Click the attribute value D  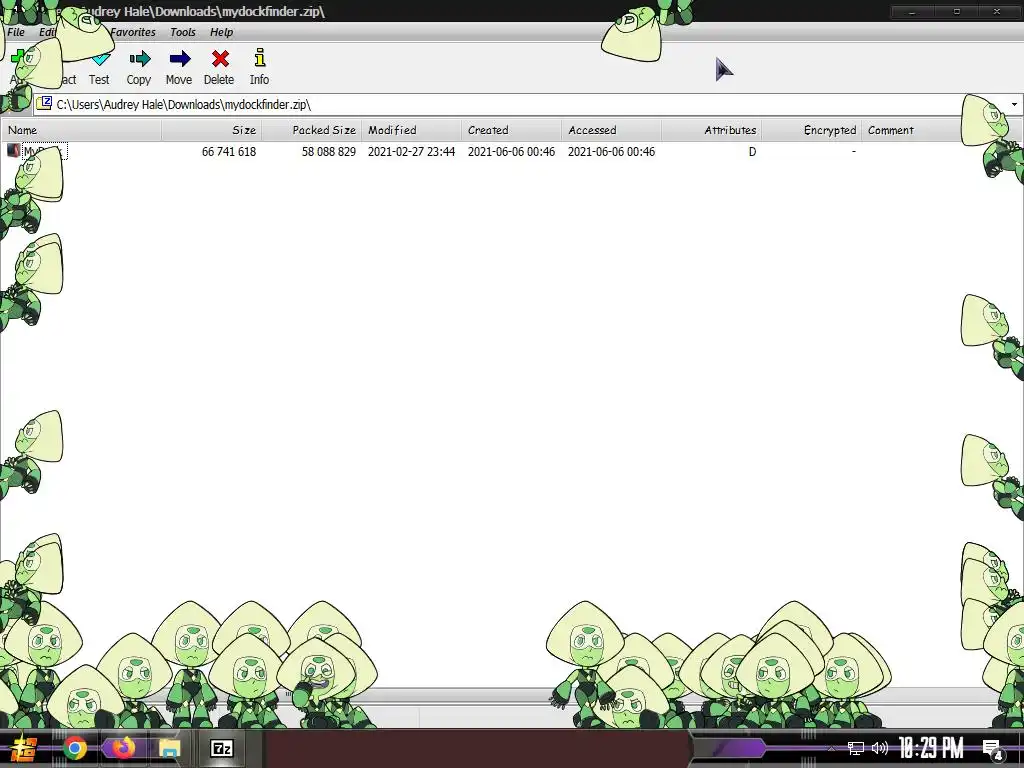tap(752, 152)
